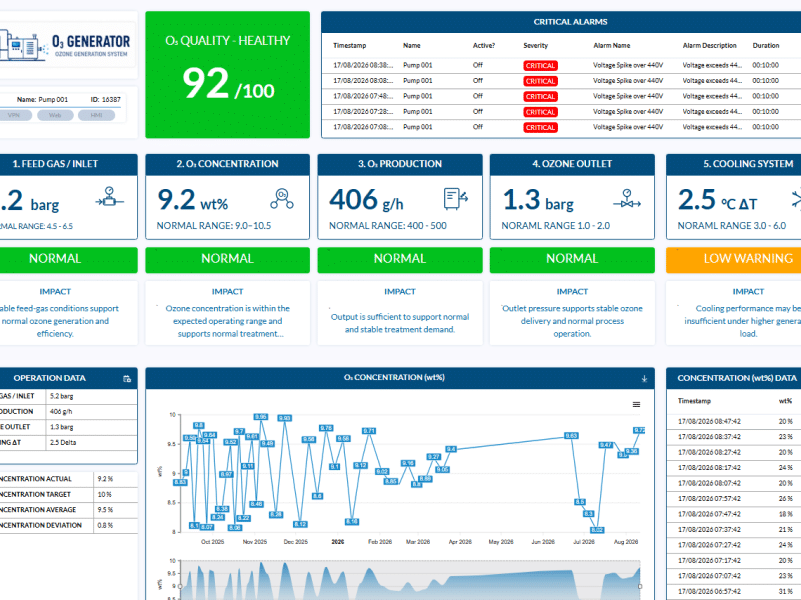Click the chart range navigator area

410,580
